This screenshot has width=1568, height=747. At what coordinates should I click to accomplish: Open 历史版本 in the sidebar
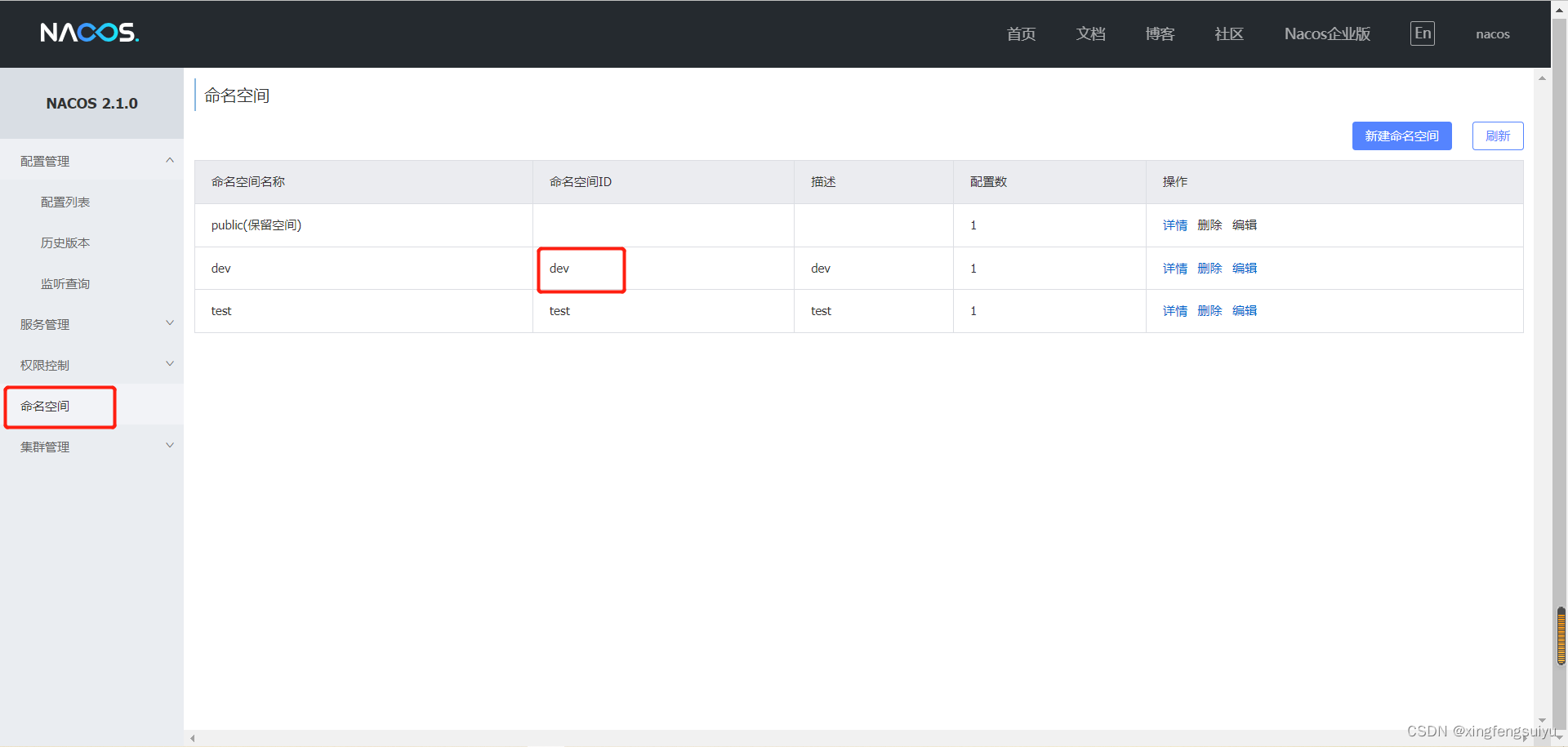(65, 242)
